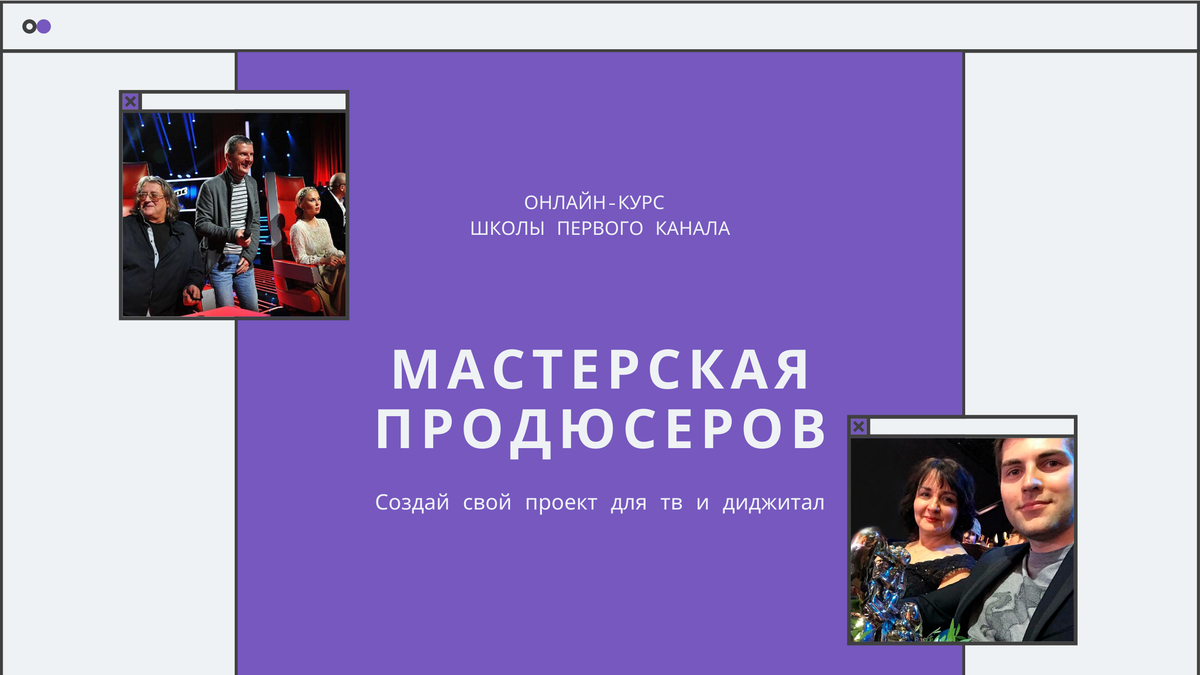
Task: Click the white title bar of the selfie window
Action: [971, 427]
